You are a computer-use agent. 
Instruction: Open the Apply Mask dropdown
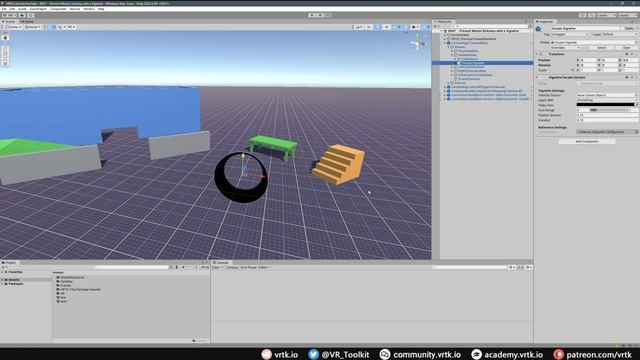click(607, 100)
